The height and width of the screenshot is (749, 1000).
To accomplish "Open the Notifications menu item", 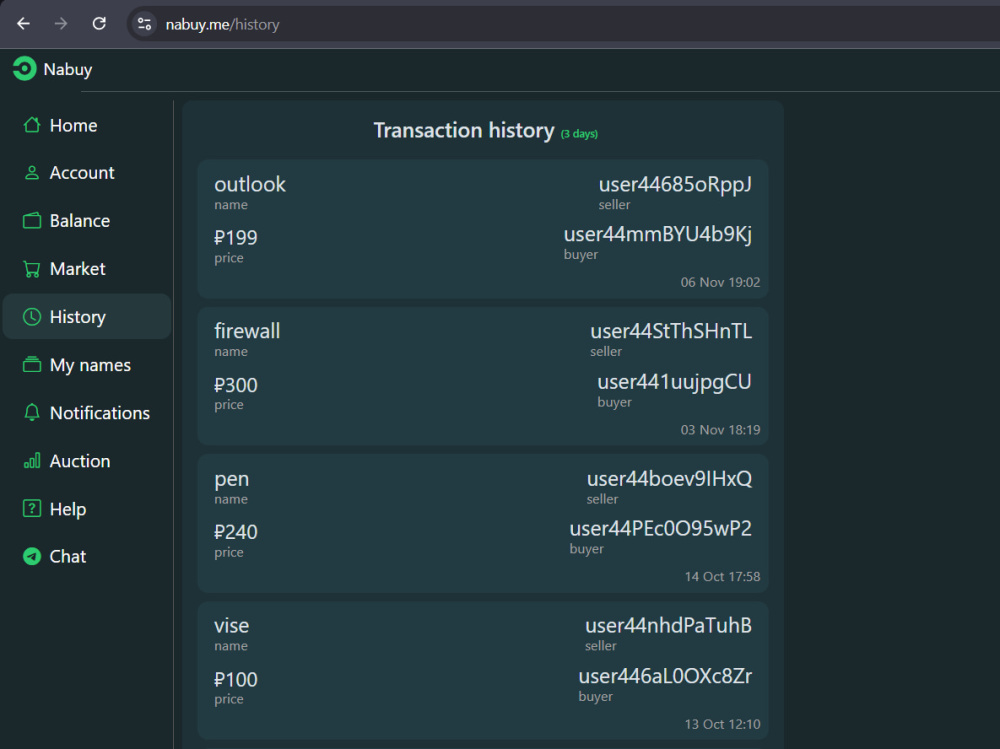I will tap(87, 413).
